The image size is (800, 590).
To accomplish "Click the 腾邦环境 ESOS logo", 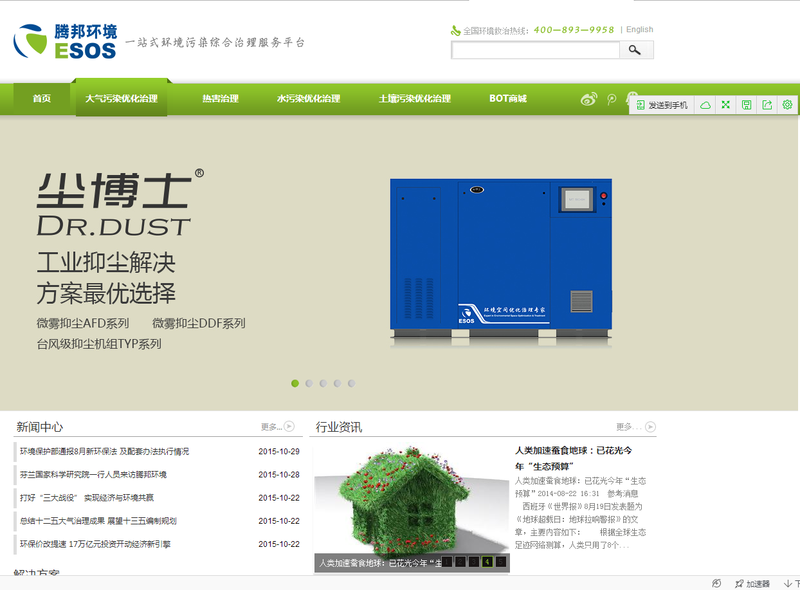I will 65,41.
